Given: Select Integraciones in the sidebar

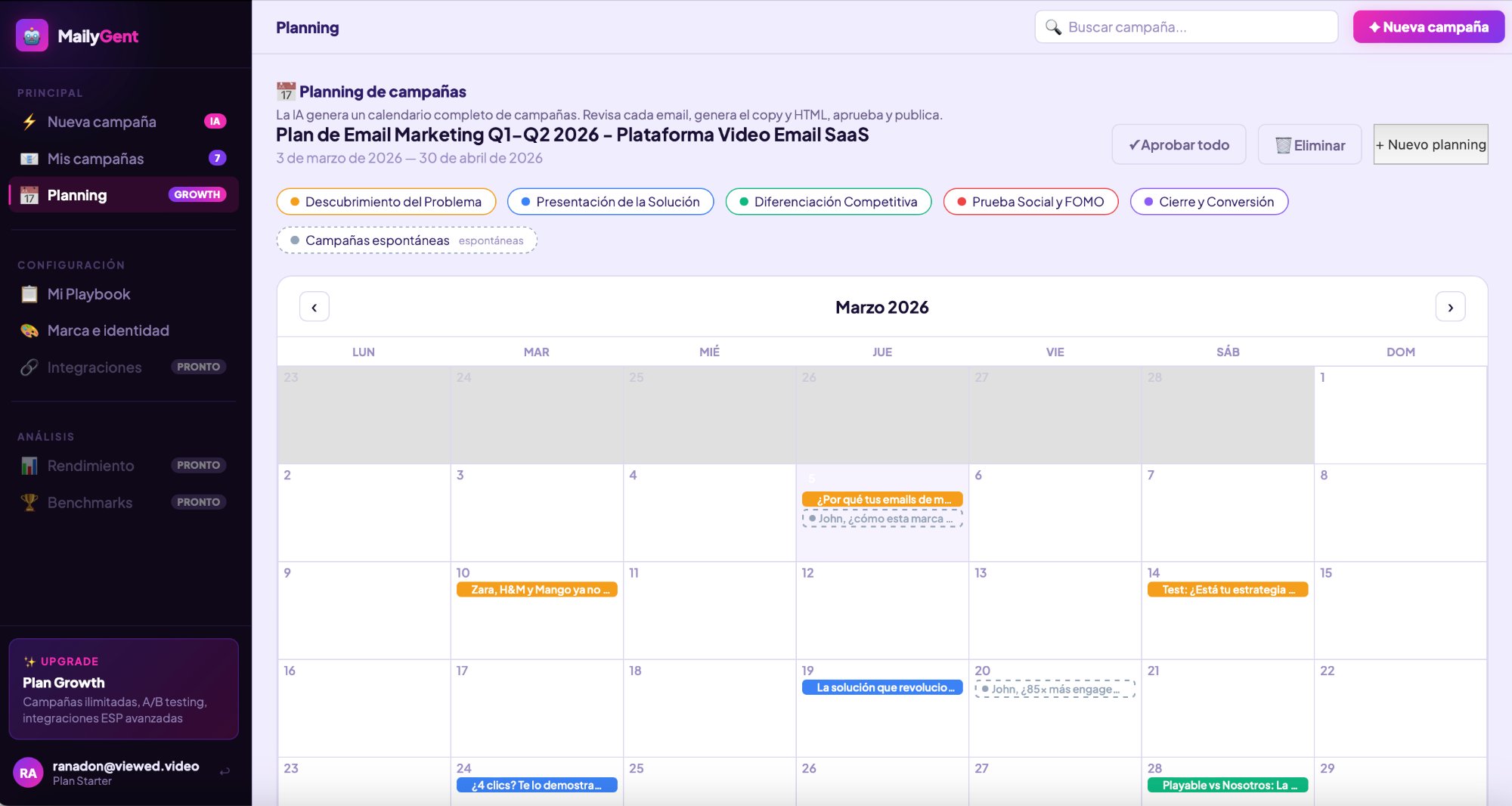Looking at the screenshot, I should (x=124, y=367).
